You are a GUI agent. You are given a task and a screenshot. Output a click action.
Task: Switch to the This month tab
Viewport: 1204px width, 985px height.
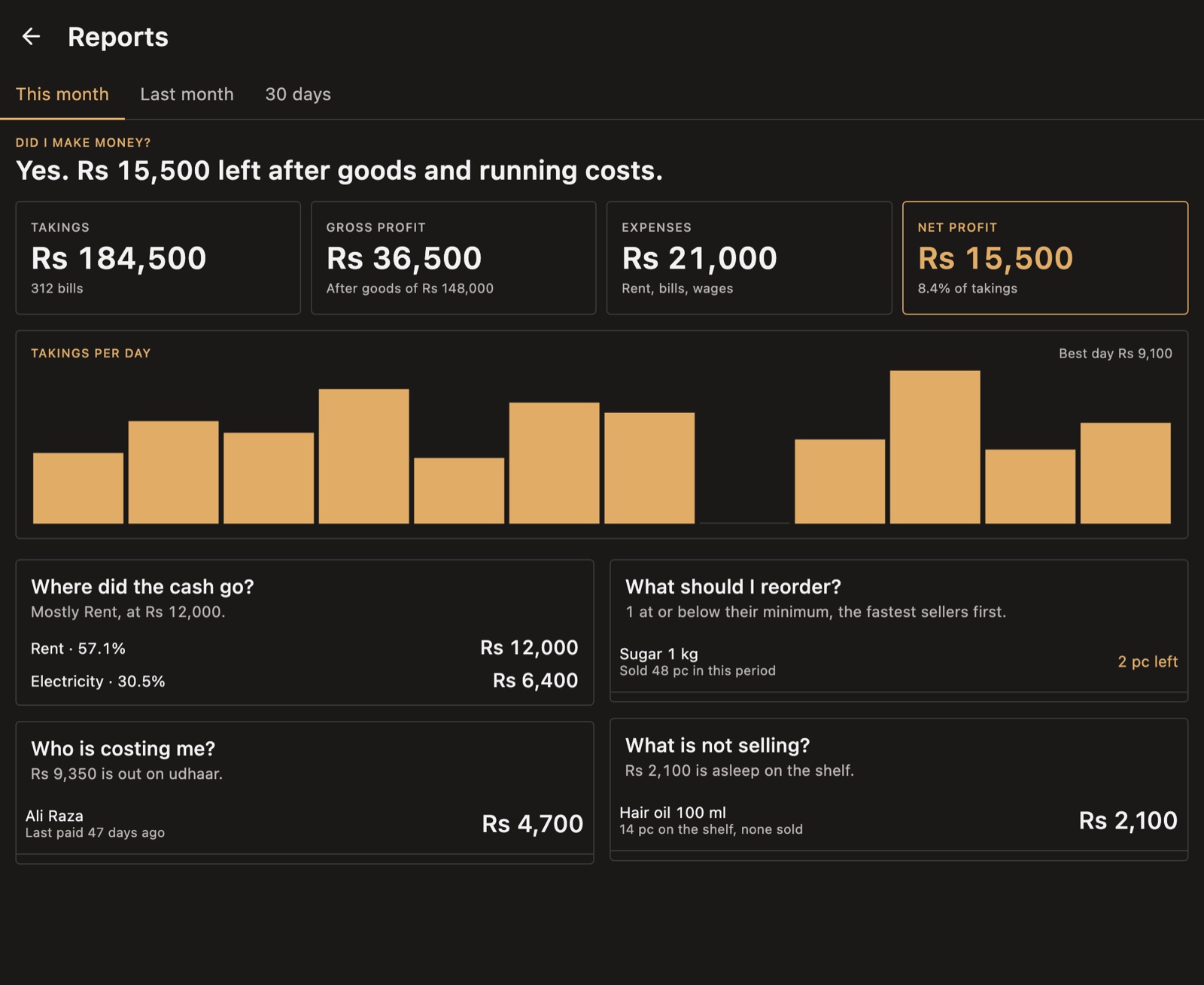(62, 95)
